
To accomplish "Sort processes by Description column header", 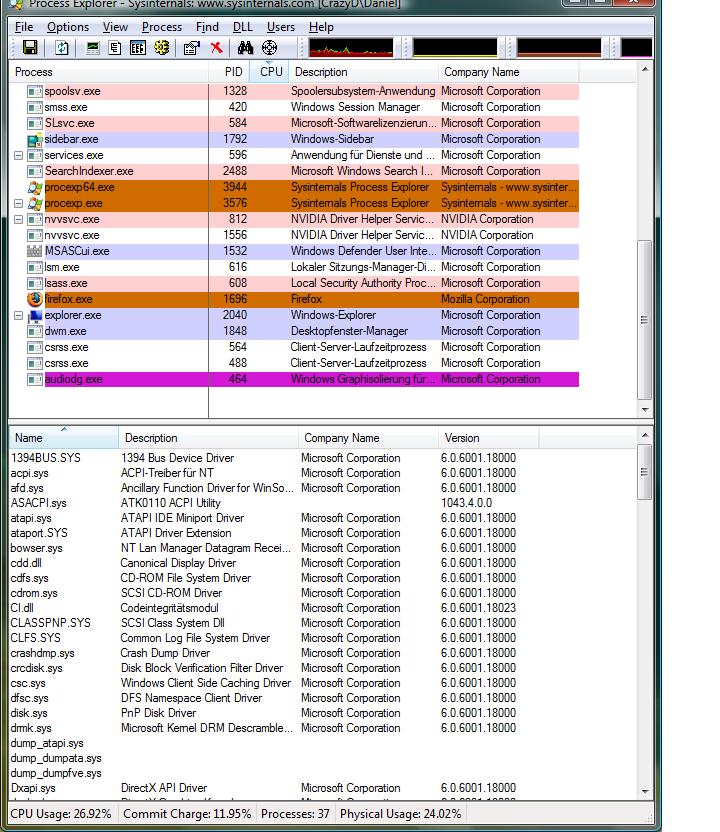I will 363,72.
